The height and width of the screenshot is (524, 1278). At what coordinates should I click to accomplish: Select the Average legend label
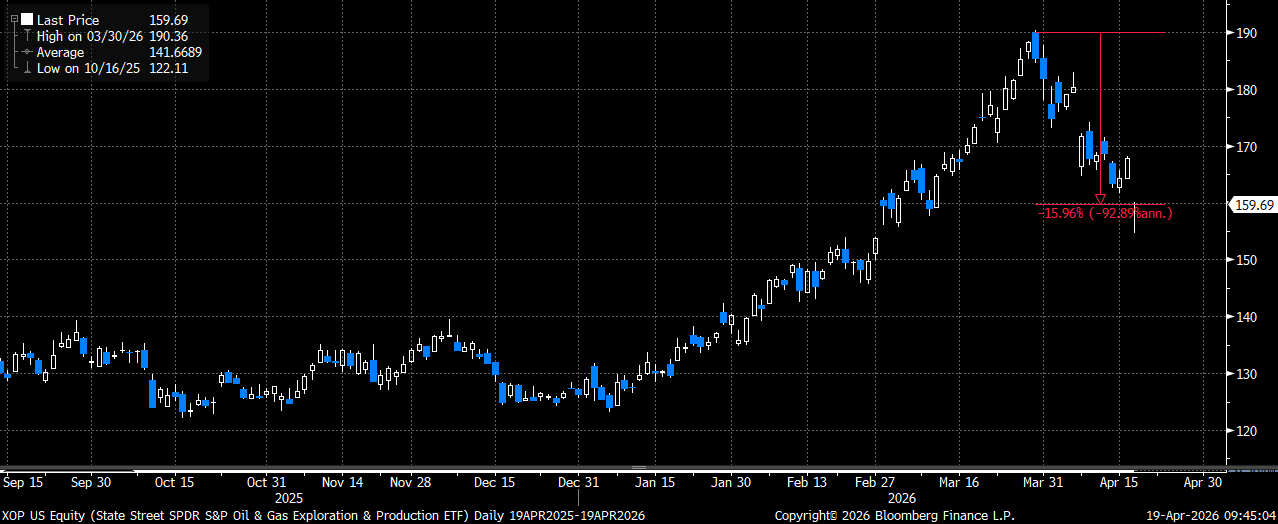click(60, 51)
